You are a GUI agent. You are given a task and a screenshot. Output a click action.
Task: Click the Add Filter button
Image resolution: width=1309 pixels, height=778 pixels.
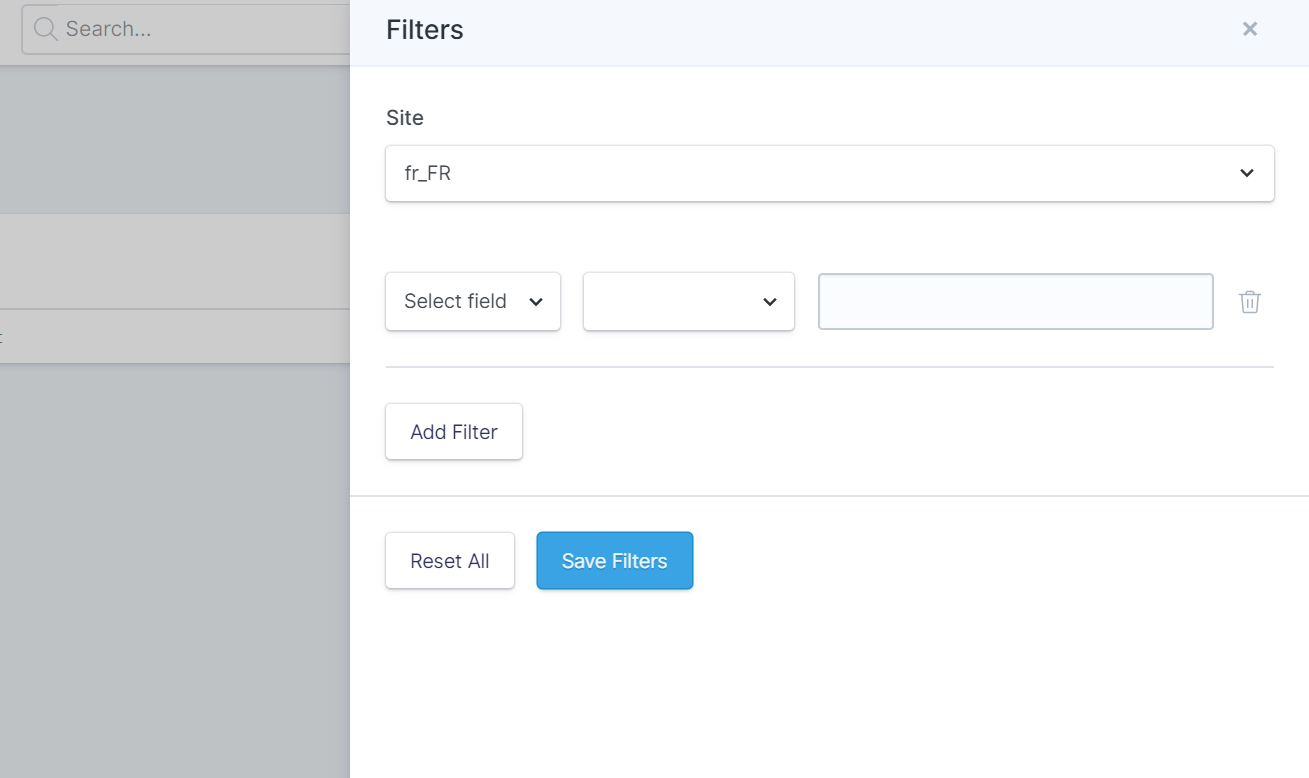[x=453, y=431]
